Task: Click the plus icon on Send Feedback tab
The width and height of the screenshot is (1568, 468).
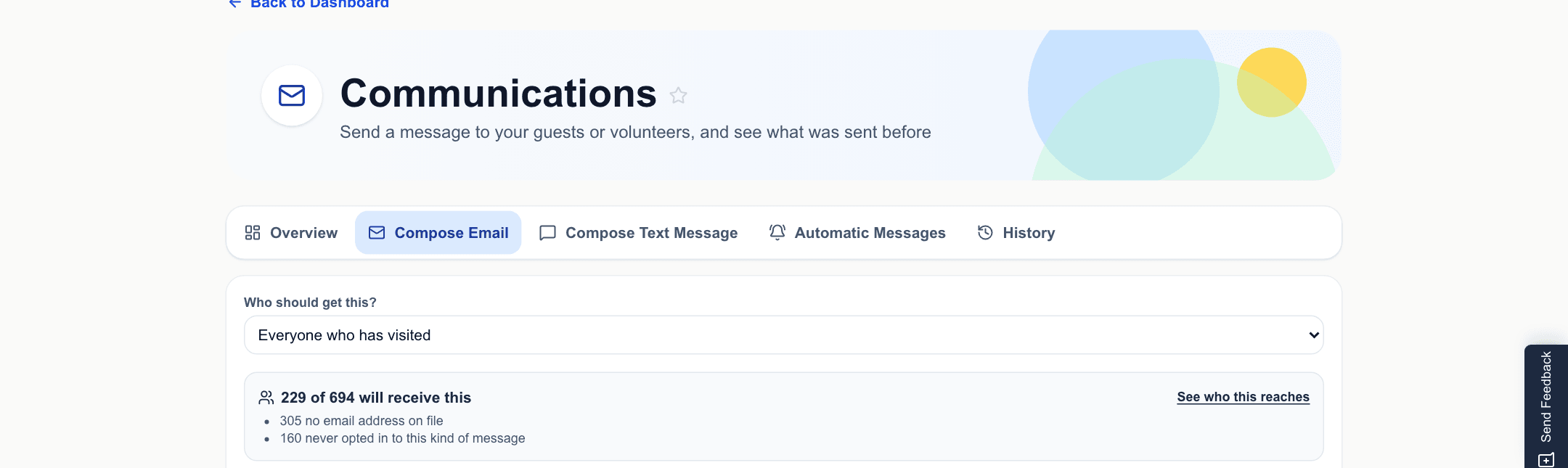Action: [x=1546, y=460]
